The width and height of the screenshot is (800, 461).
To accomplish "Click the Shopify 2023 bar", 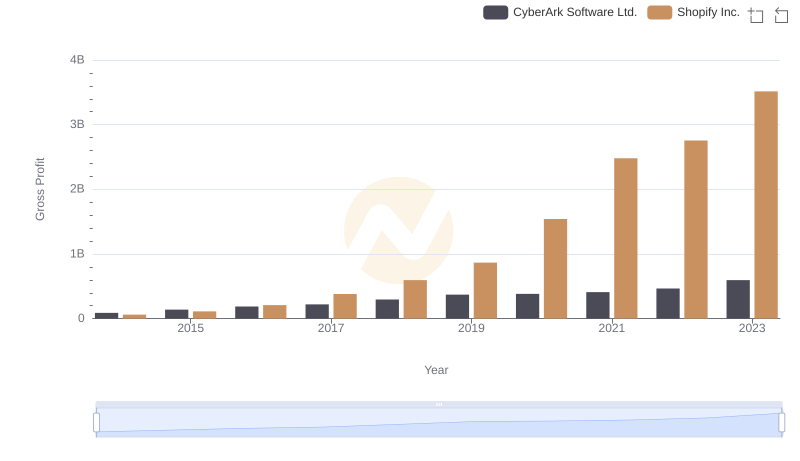I will [766, 205].
